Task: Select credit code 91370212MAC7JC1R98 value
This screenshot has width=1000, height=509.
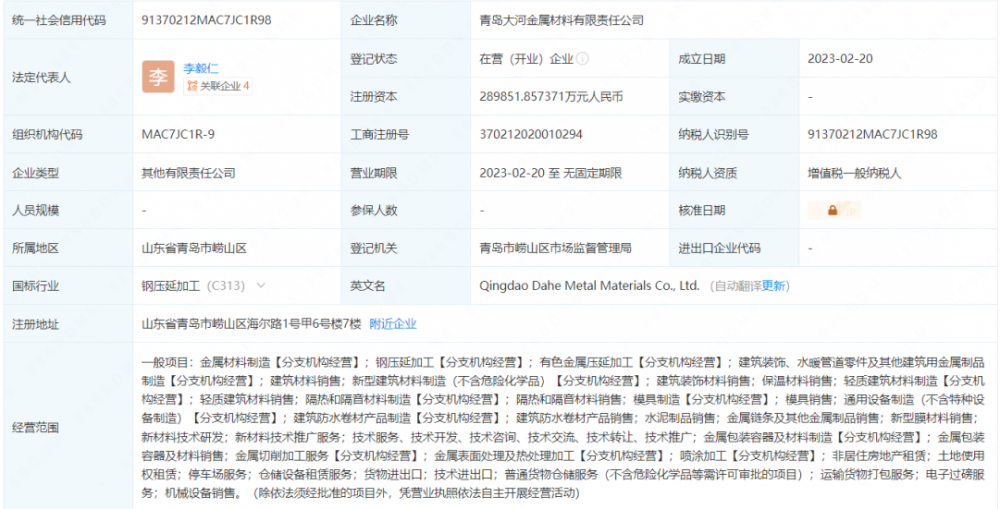Action: tap(207, 20)
